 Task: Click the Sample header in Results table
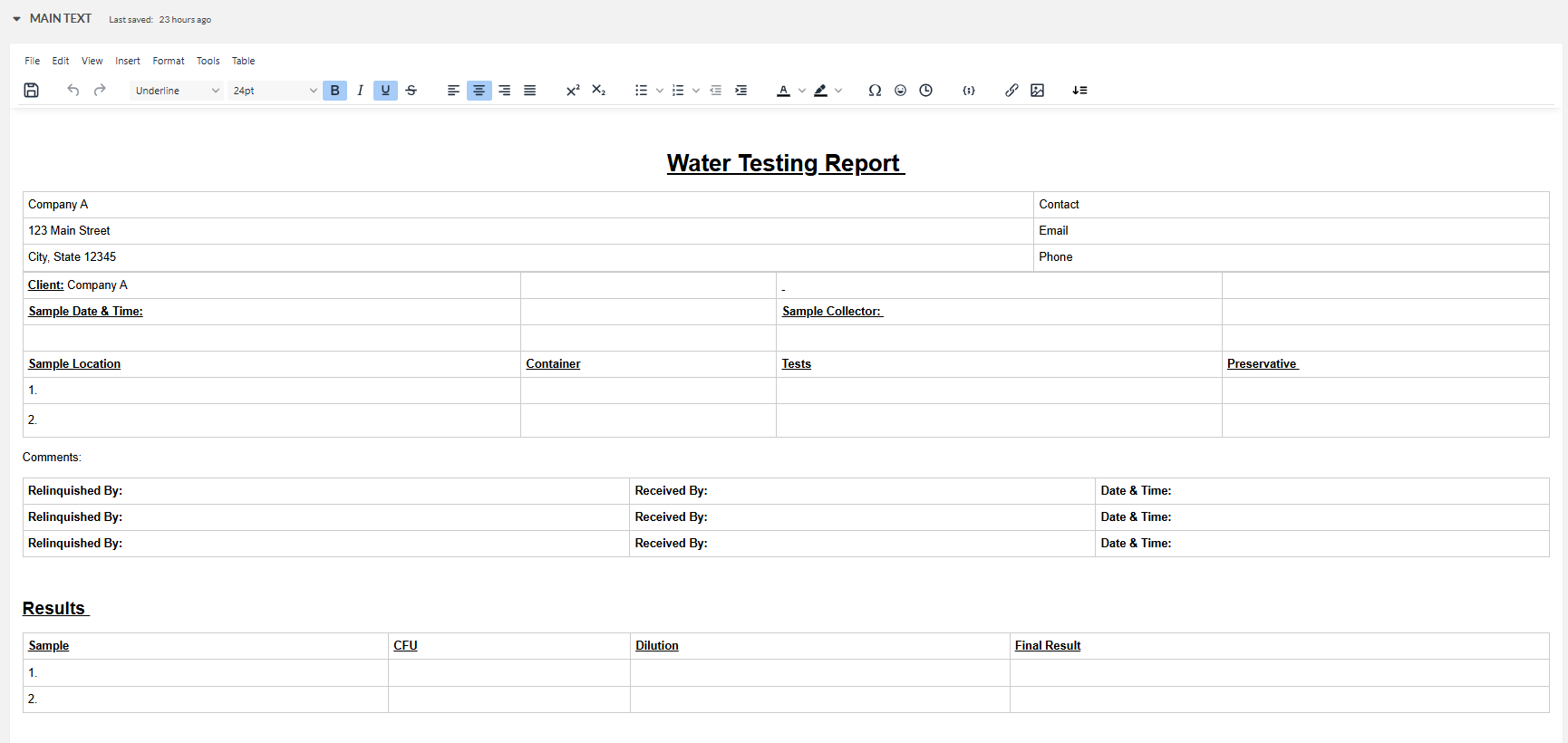pos(48,646)
